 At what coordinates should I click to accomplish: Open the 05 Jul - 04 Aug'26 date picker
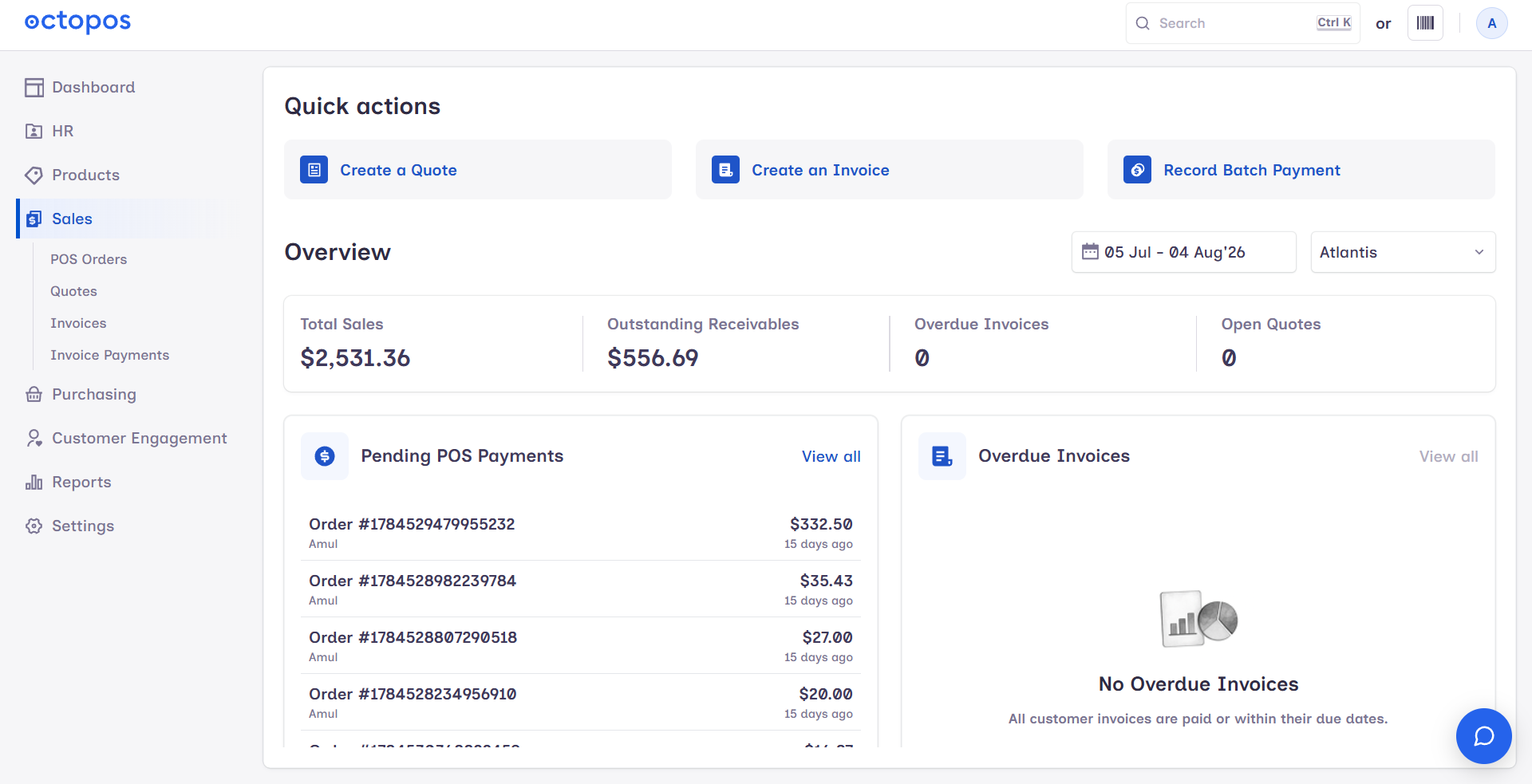click(x=1183, y=252)
